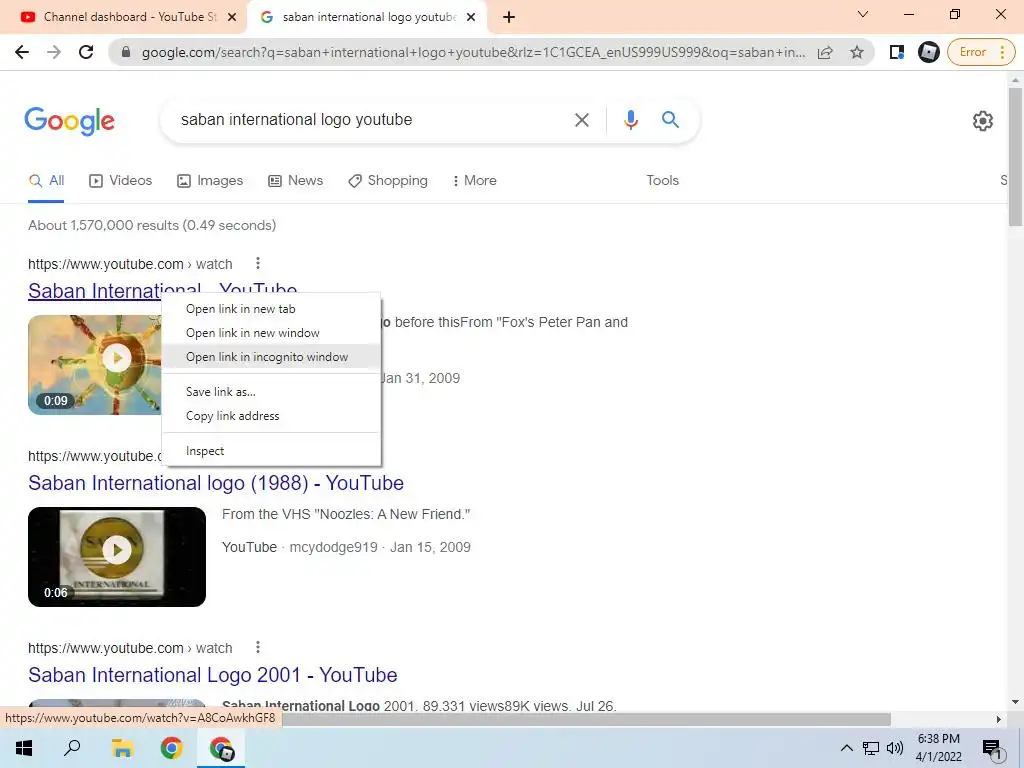This screenshot has width=1024, height=768.
Task: Share this page via address bar icon
Action: click(x=825, y=52)
